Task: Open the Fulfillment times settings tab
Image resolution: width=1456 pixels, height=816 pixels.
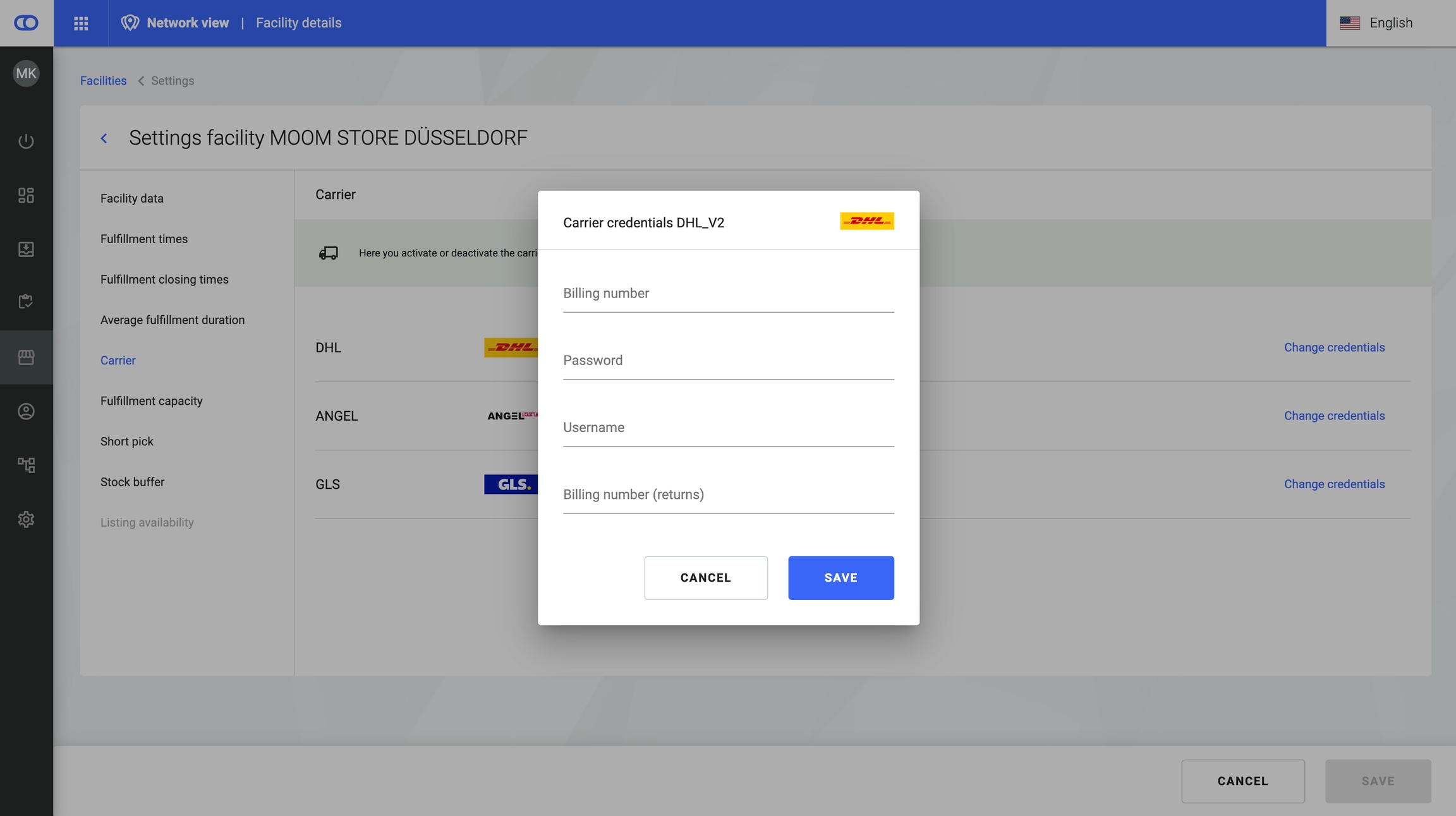Action: 144,239
